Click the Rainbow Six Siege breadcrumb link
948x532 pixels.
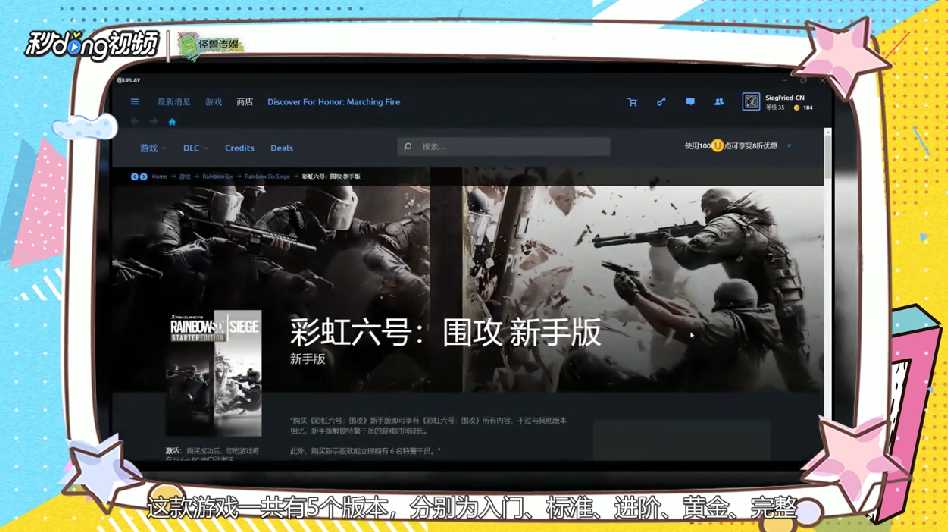267,177
